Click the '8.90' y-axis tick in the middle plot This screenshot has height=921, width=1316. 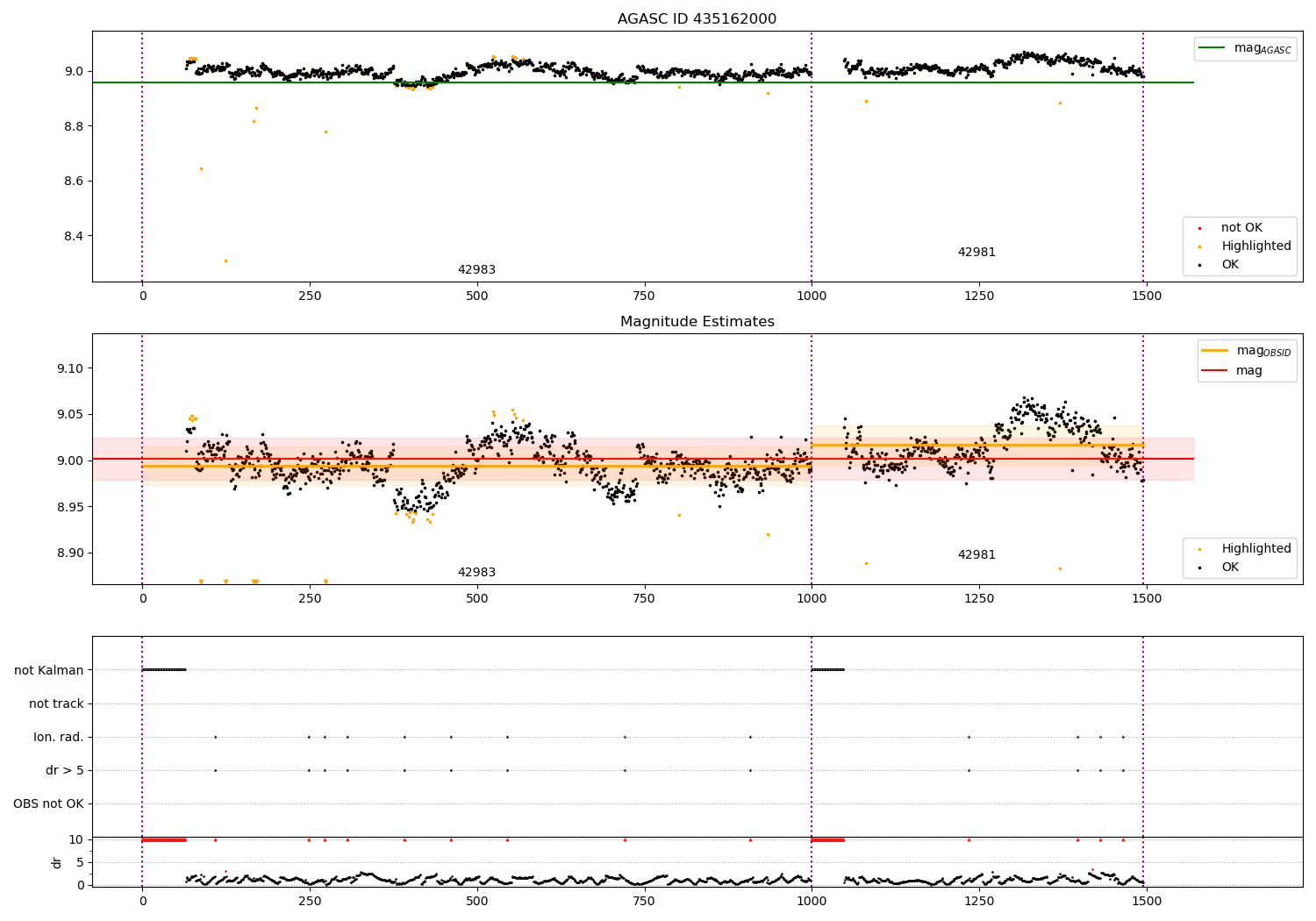70,553
